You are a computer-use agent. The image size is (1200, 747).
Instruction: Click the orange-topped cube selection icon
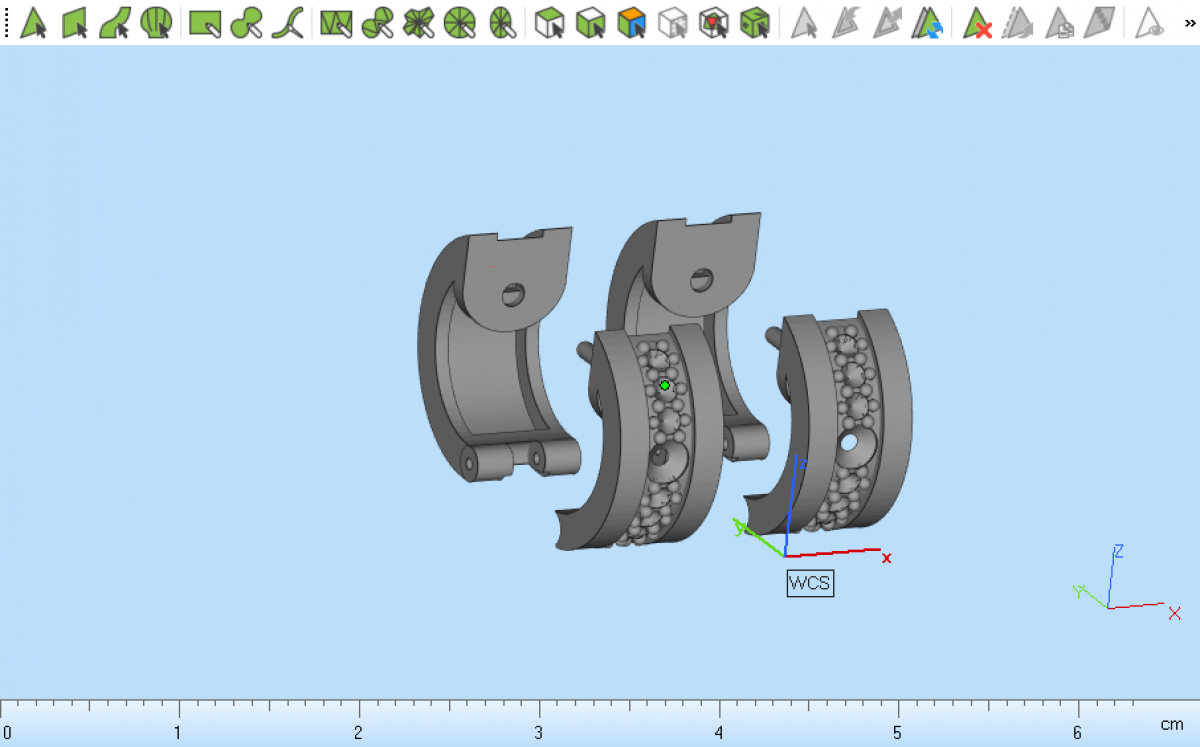pos(631,22)
